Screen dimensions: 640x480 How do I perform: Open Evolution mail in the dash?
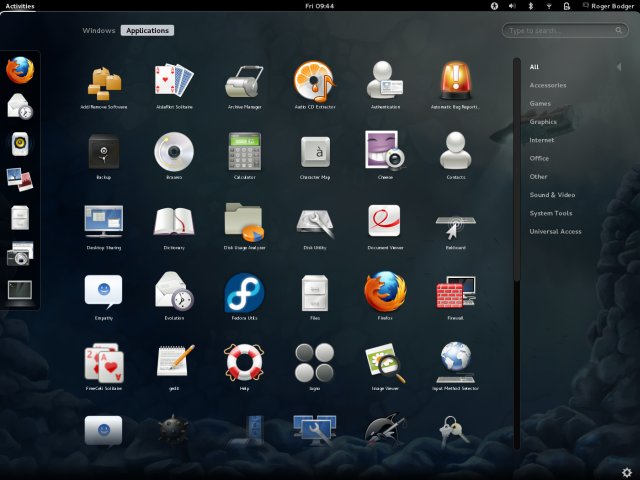20,106
